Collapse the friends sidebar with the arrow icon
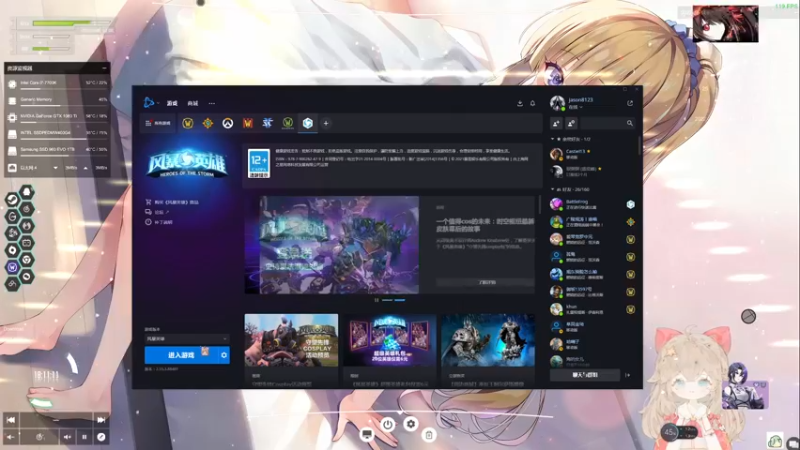Image resolution: width=800 pixels, height=450 pixels. pos(628,375)
